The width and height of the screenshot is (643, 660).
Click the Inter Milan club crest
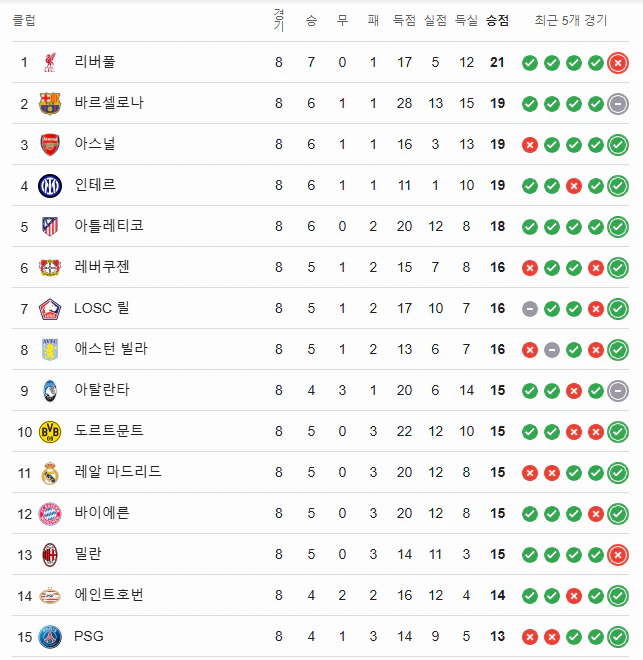coord(50,186)
